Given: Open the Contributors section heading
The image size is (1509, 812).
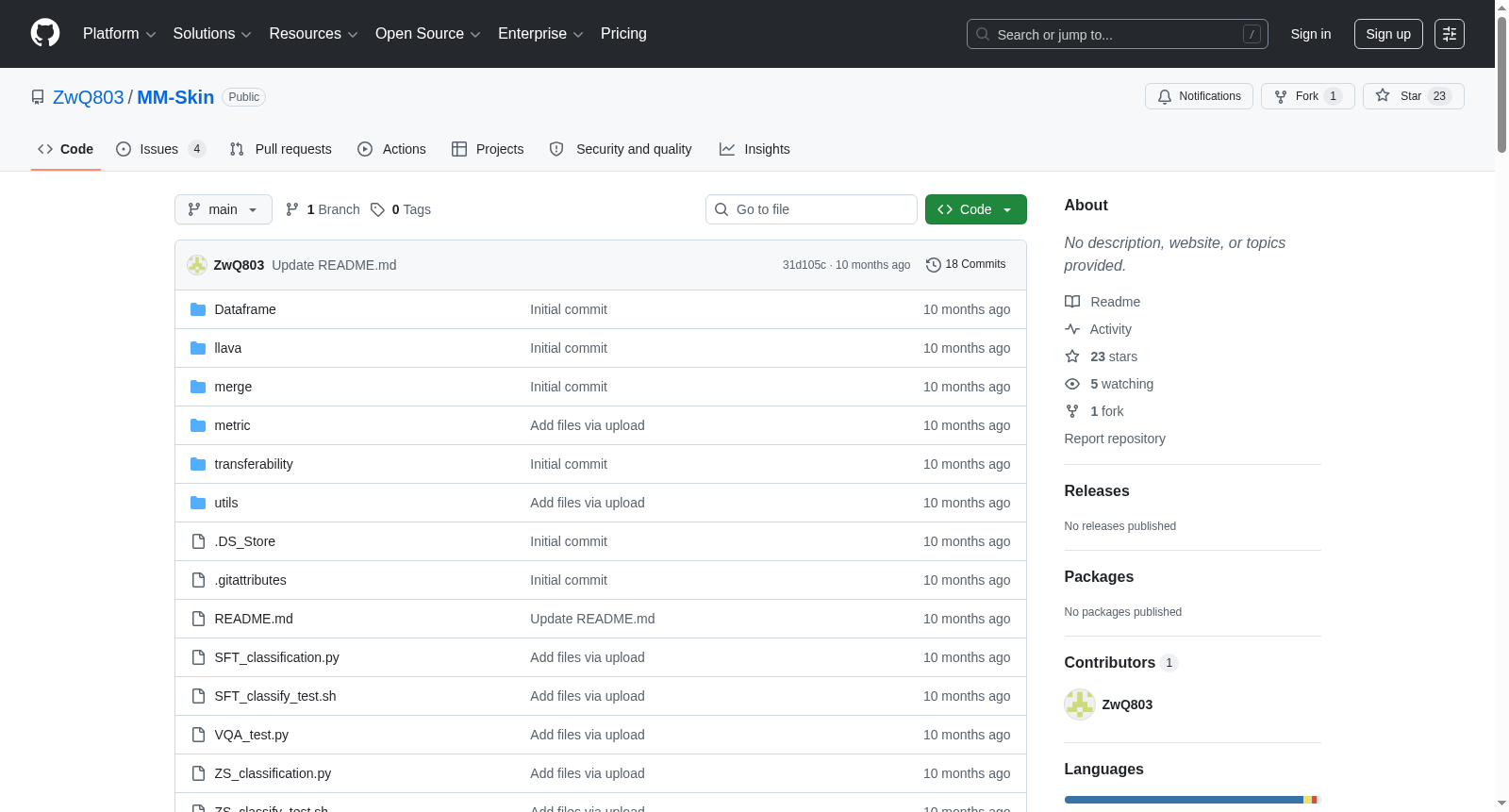Looking at the screenshot, I should 1120,662.
